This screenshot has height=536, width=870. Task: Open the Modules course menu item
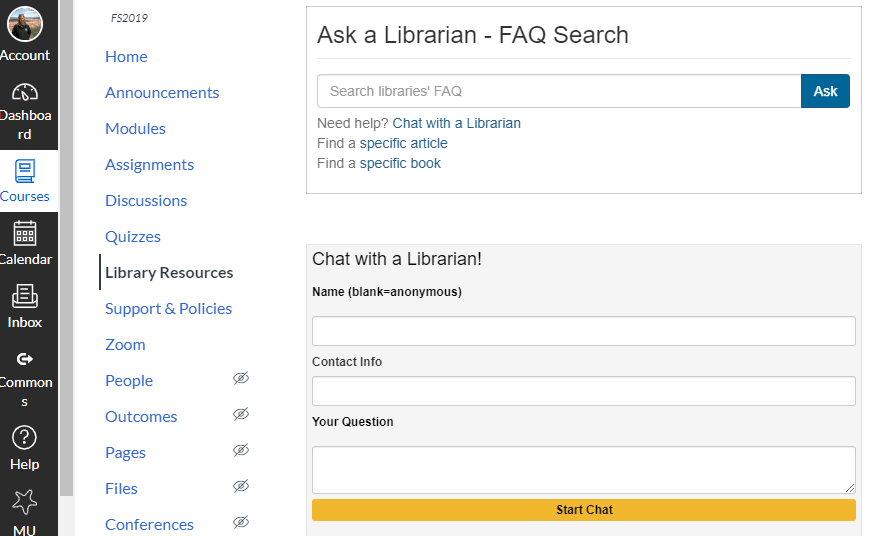point(135,129)
